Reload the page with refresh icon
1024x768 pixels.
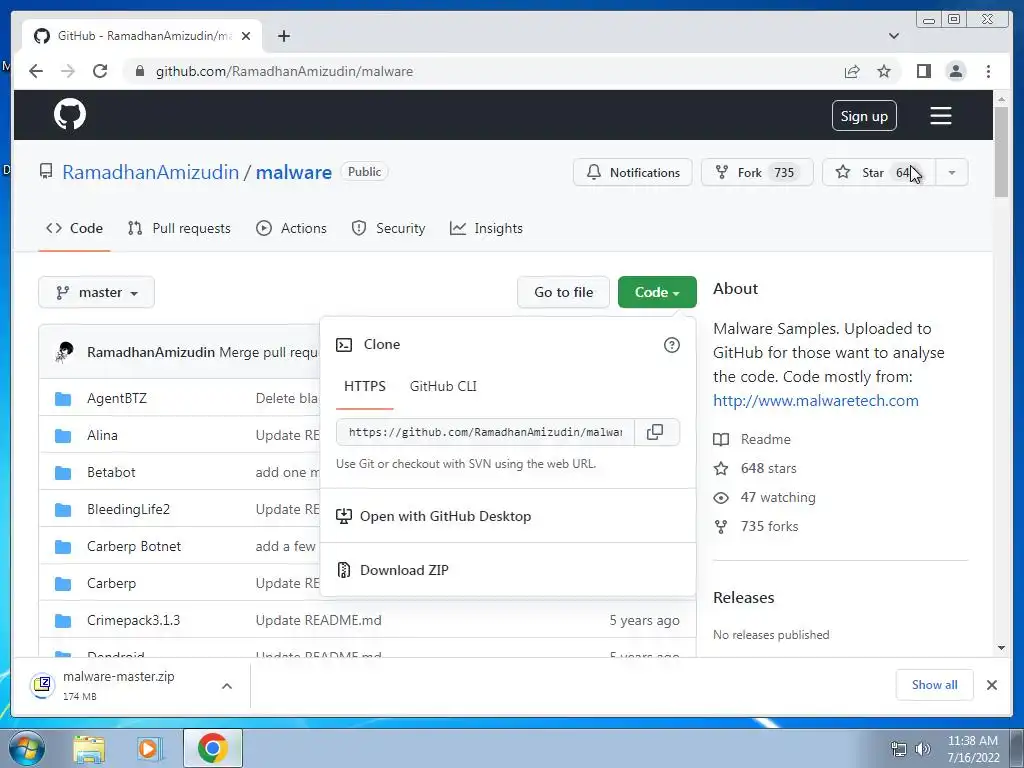tap(100, 71)
